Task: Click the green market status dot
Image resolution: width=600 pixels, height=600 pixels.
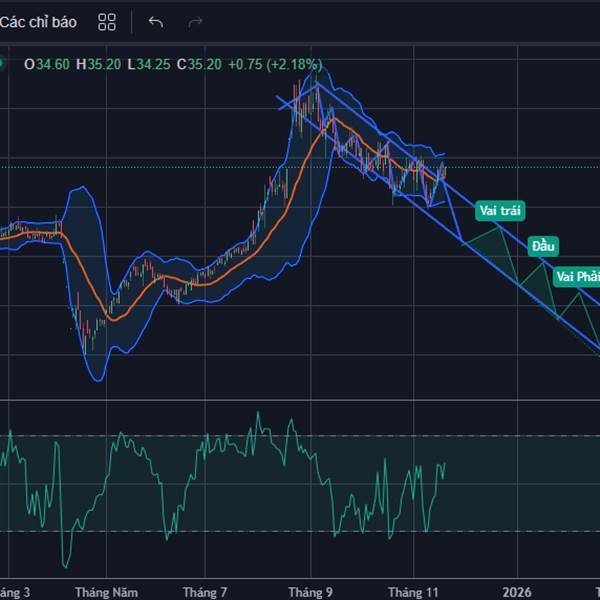Action: pyautogui.click(x=3, y=64)
